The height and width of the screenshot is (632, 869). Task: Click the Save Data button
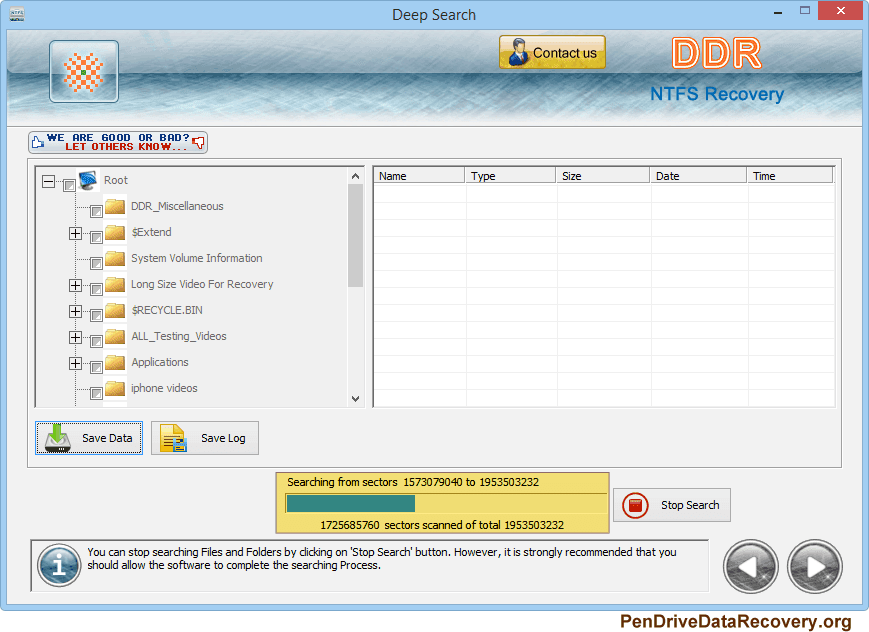coord(89,438)
